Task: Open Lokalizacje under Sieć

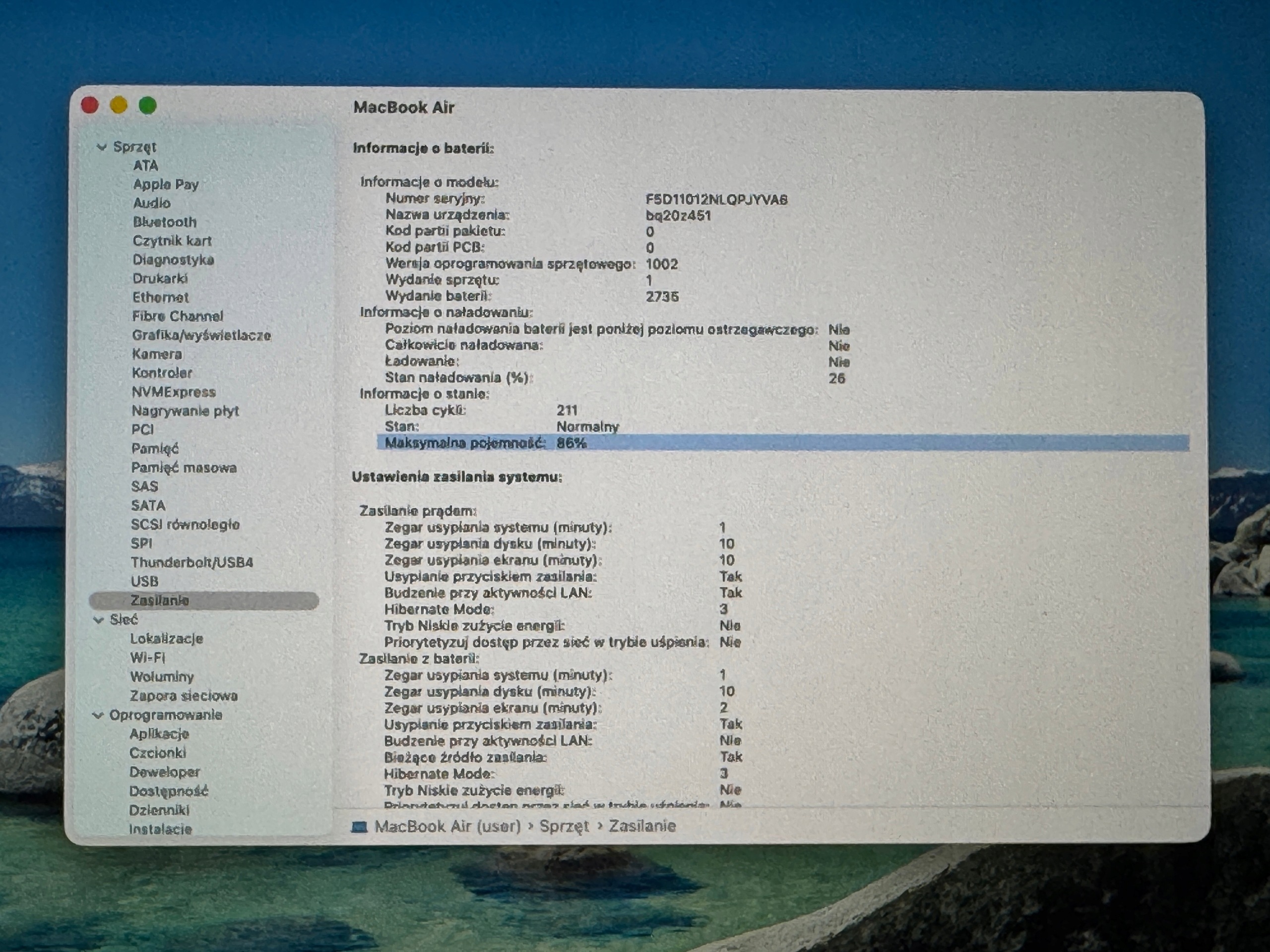Action: [166, 639]
